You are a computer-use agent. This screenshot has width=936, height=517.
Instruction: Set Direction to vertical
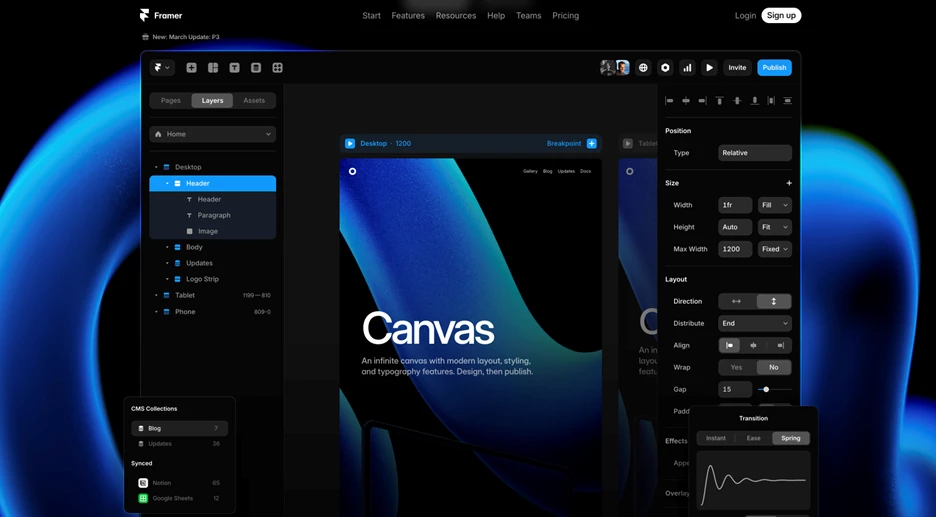coord(774,301)
